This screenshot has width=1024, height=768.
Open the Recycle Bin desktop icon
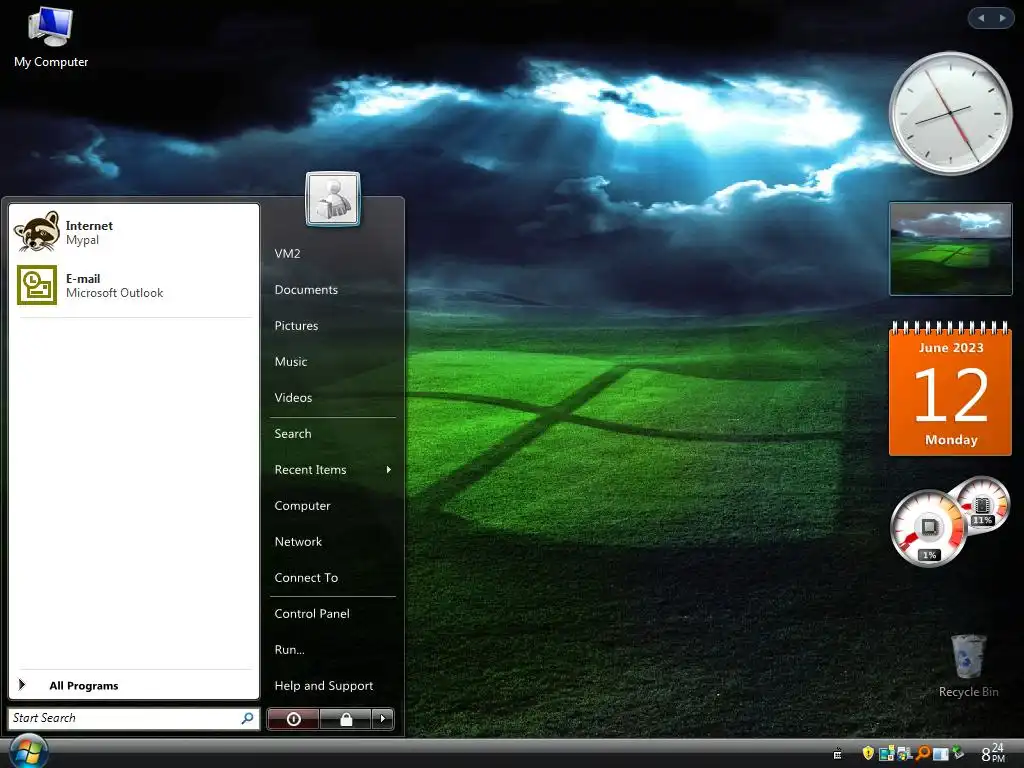pos(968,665)
